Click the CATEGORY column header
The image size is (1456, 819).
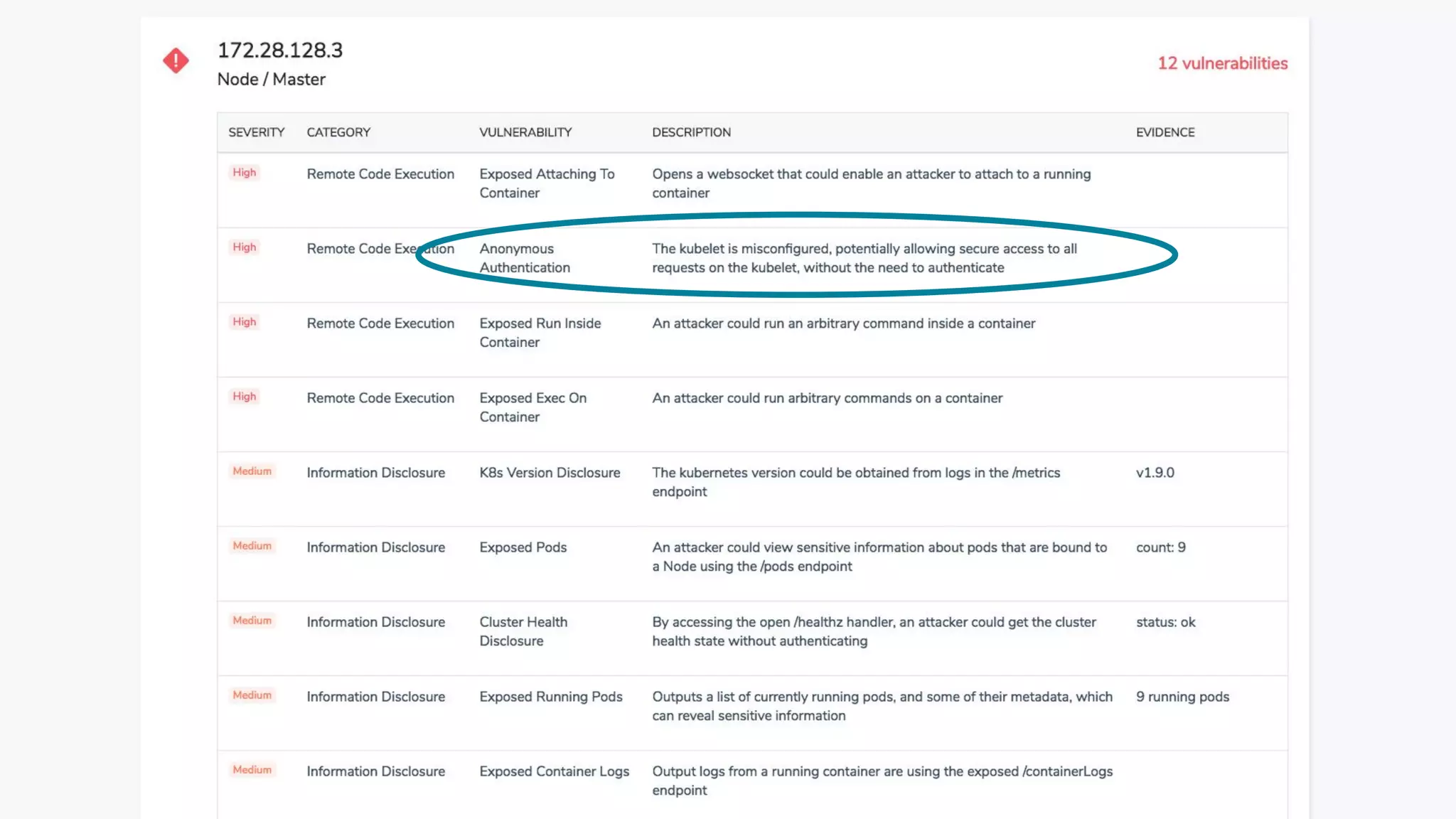[x=338, y=132]
